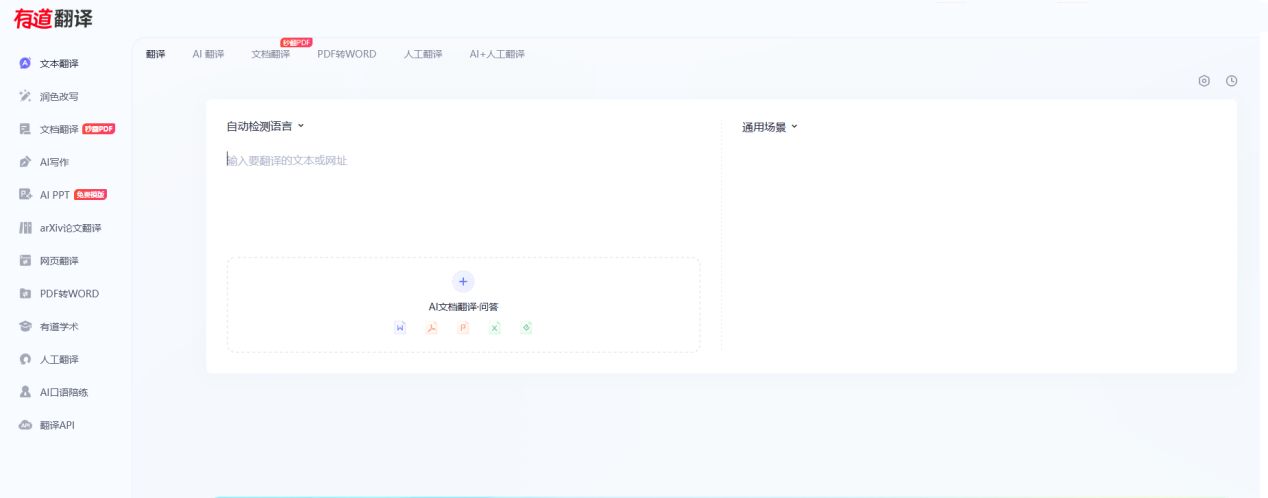This screenshot has width=1268, height=498.
Task: Click the AI口语陪练 person icon
Action: tap(25, 393)
